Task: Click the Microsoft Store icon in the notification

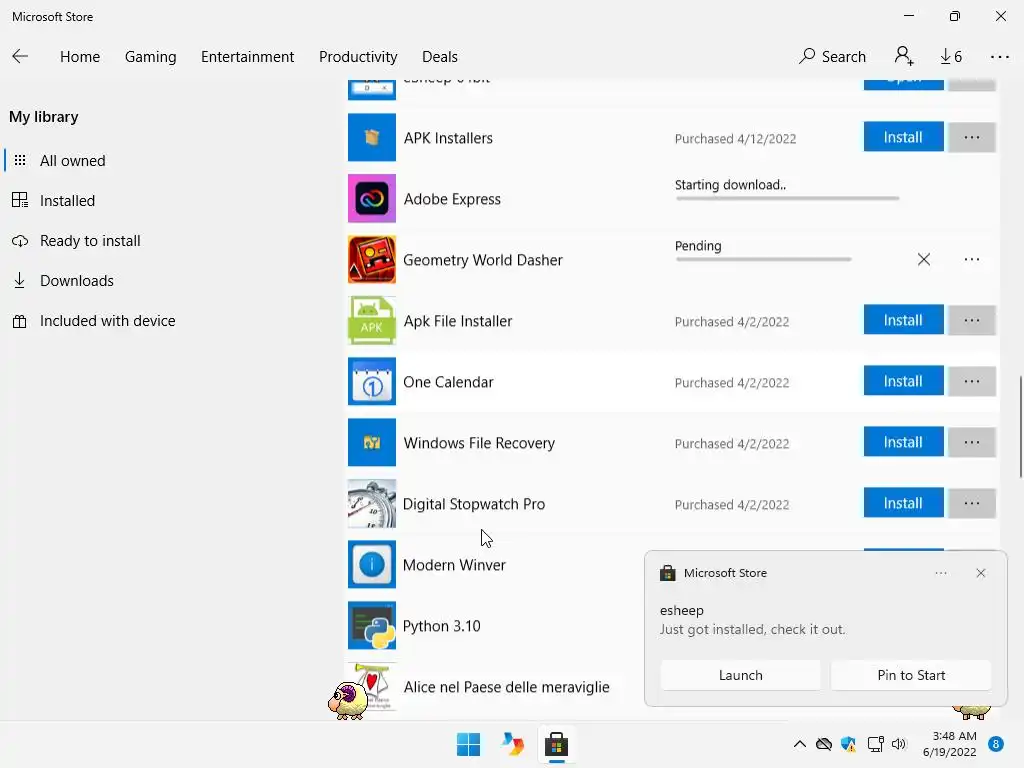Action: pos(667,573)
